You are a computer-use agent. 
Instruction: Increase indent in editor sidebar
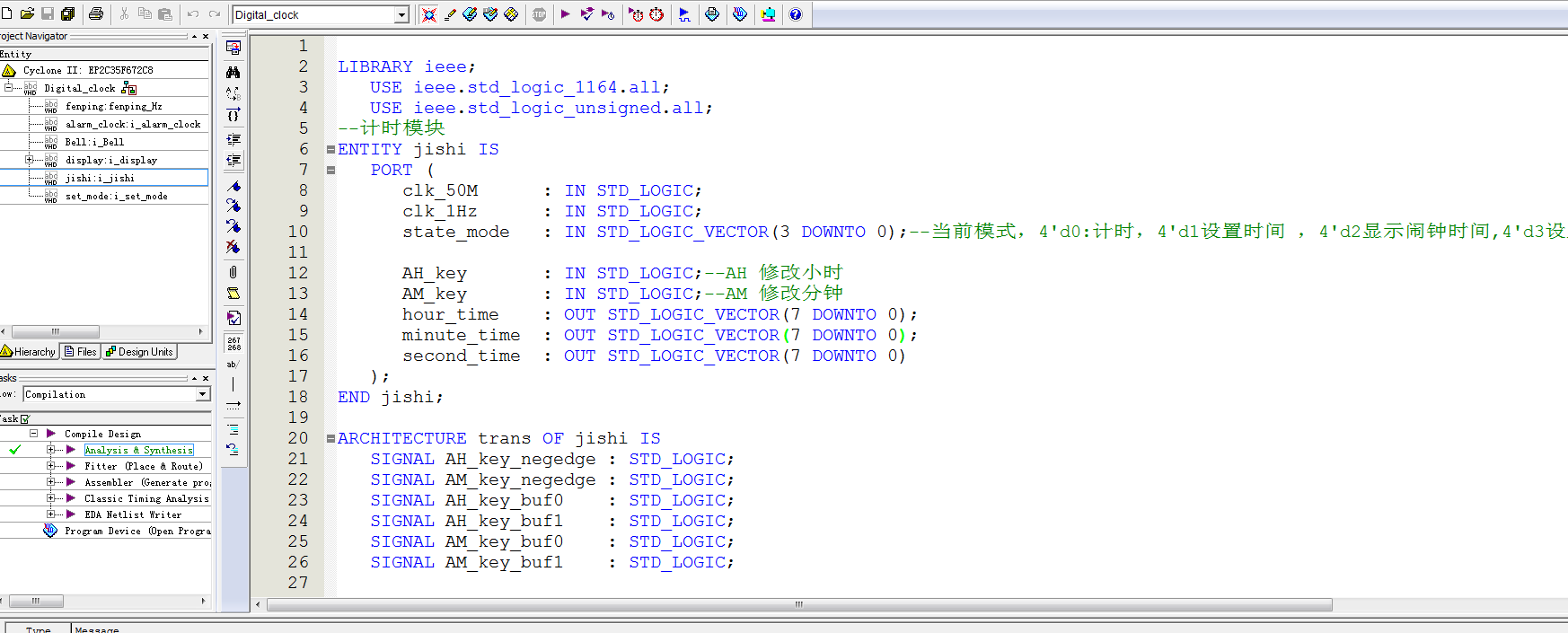tap(233, 139)
